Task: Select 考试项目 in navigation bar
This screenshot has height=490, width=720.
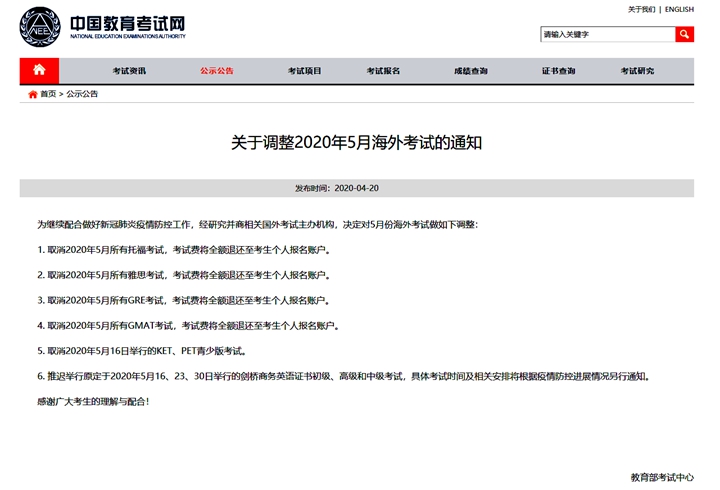Action: (304, 71)
